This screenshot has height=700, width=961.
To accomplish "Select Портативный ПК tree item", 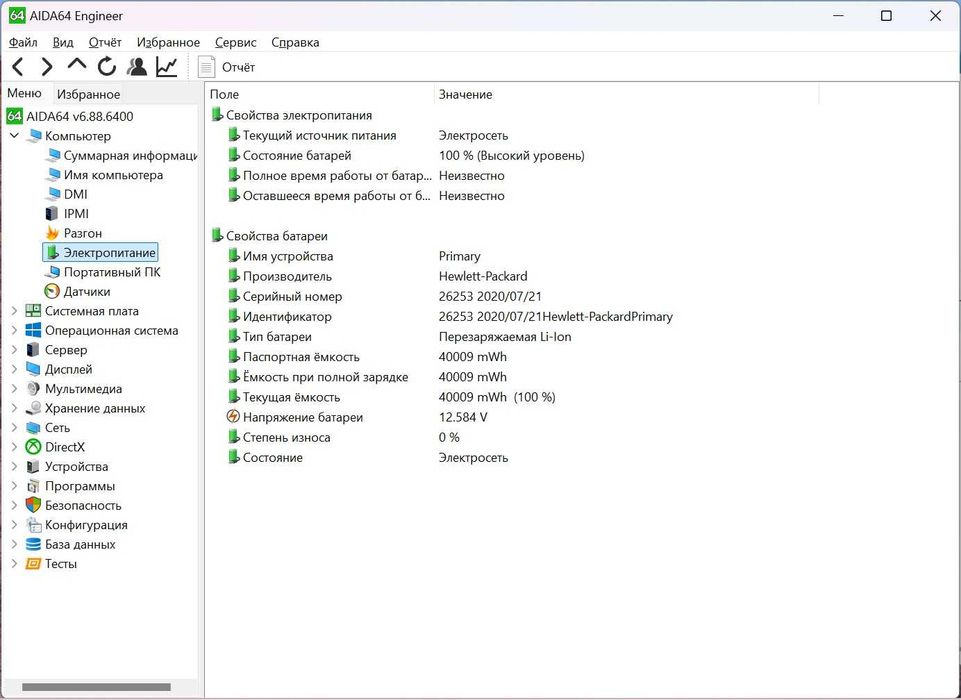I will (x=112, y=272).
